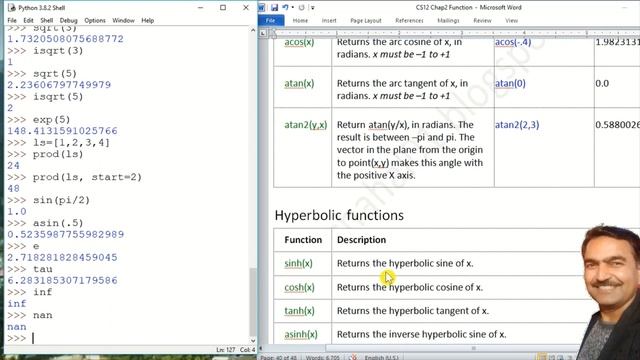Click the Redo icon in Word's toolbar
This screenshot has height=360, width=640.
click(301, 7)
